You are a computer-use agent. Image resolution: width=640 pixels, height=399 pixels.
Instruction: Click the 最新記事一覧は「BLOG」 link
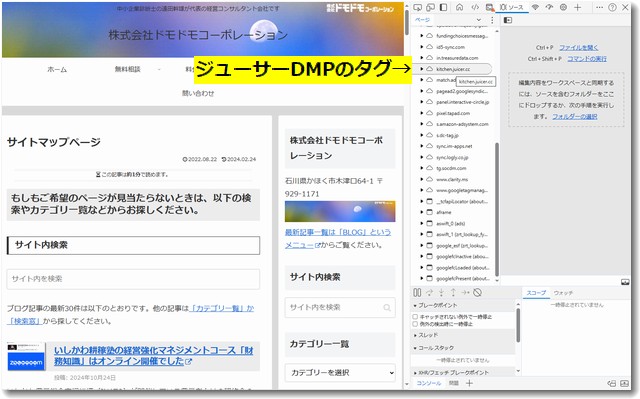point(338,238)
